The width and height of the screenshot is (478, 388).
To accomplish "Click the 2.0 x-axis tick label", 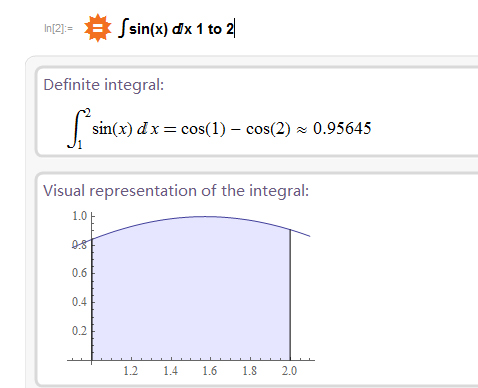I will tap(289, 371).
